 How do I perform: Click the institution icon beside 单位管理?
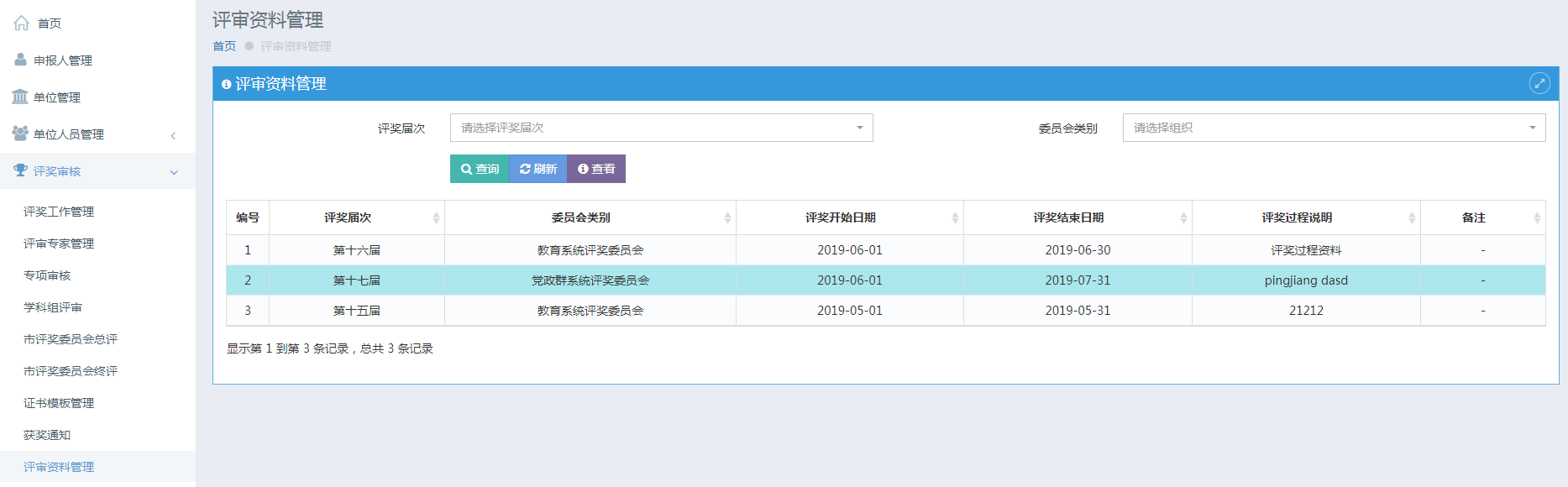(x=20, y=97)
